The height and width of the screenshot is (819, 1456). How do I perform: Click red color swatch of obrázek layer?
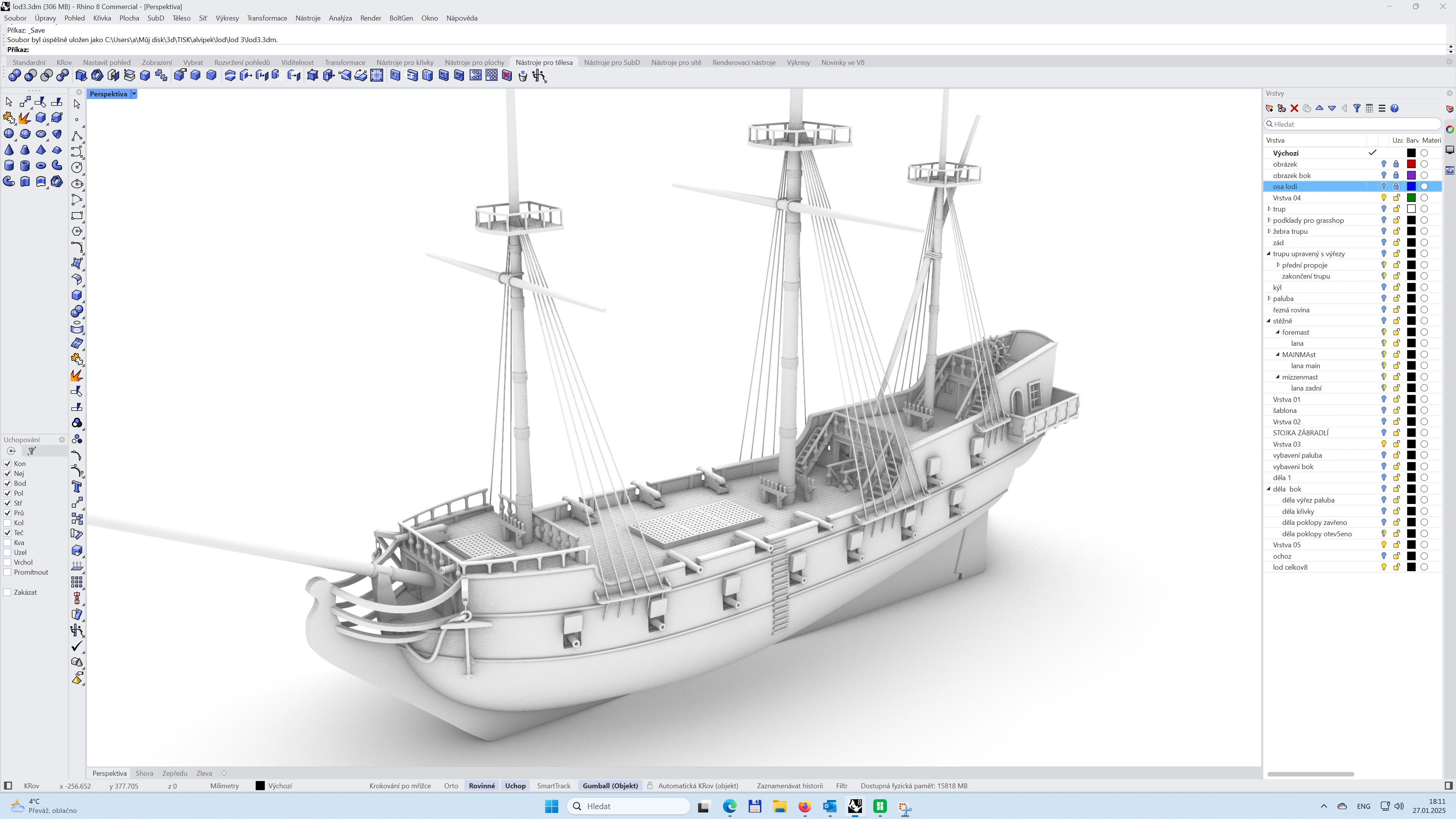(1411, 164)
